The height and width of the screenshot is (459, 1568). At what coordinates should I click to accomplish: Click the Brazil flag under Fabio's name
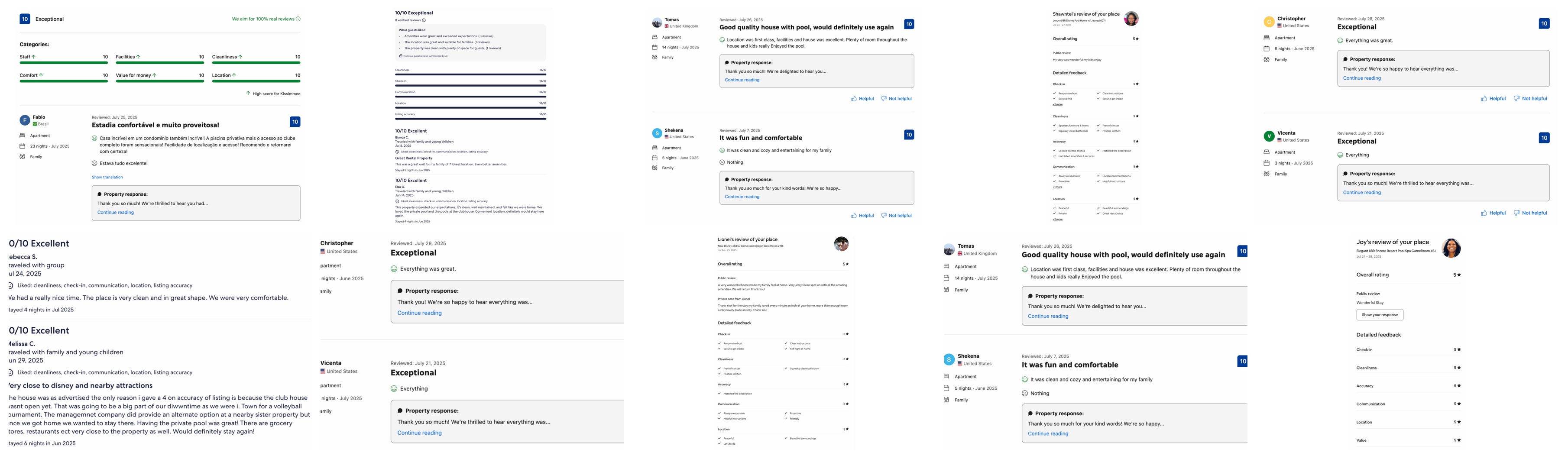point(35,124)
